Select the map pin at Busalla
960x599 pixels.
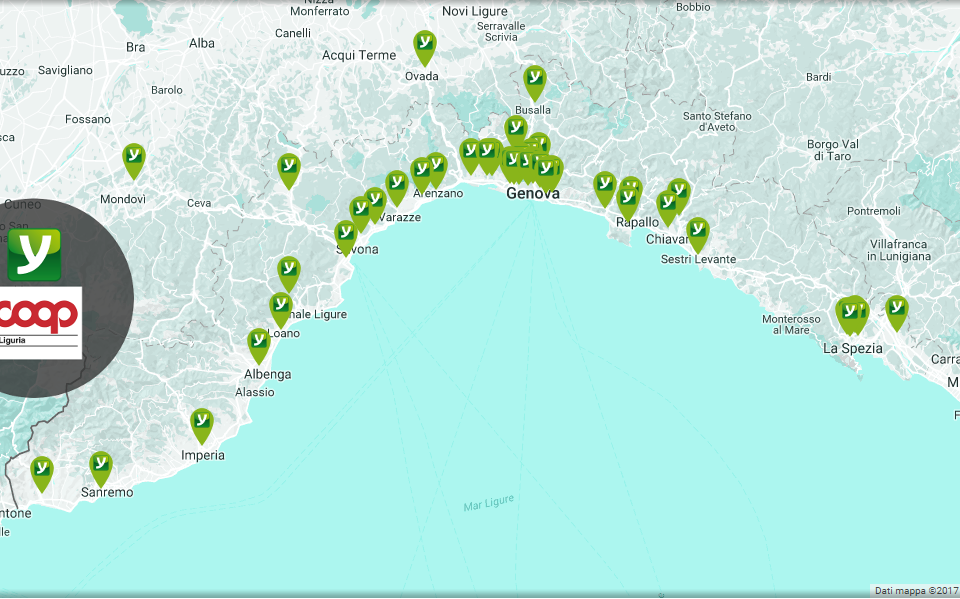[x=535, y=80]
